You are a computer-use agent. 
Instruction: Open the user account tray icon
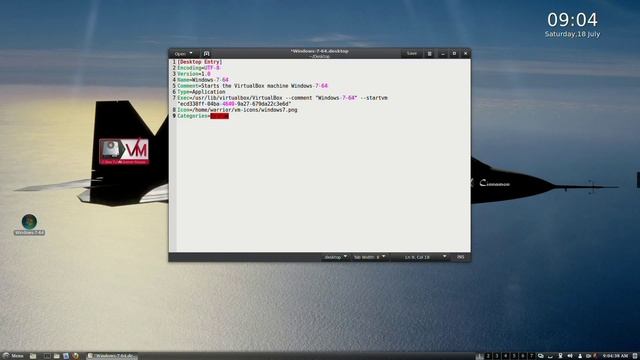pos(580,356)
